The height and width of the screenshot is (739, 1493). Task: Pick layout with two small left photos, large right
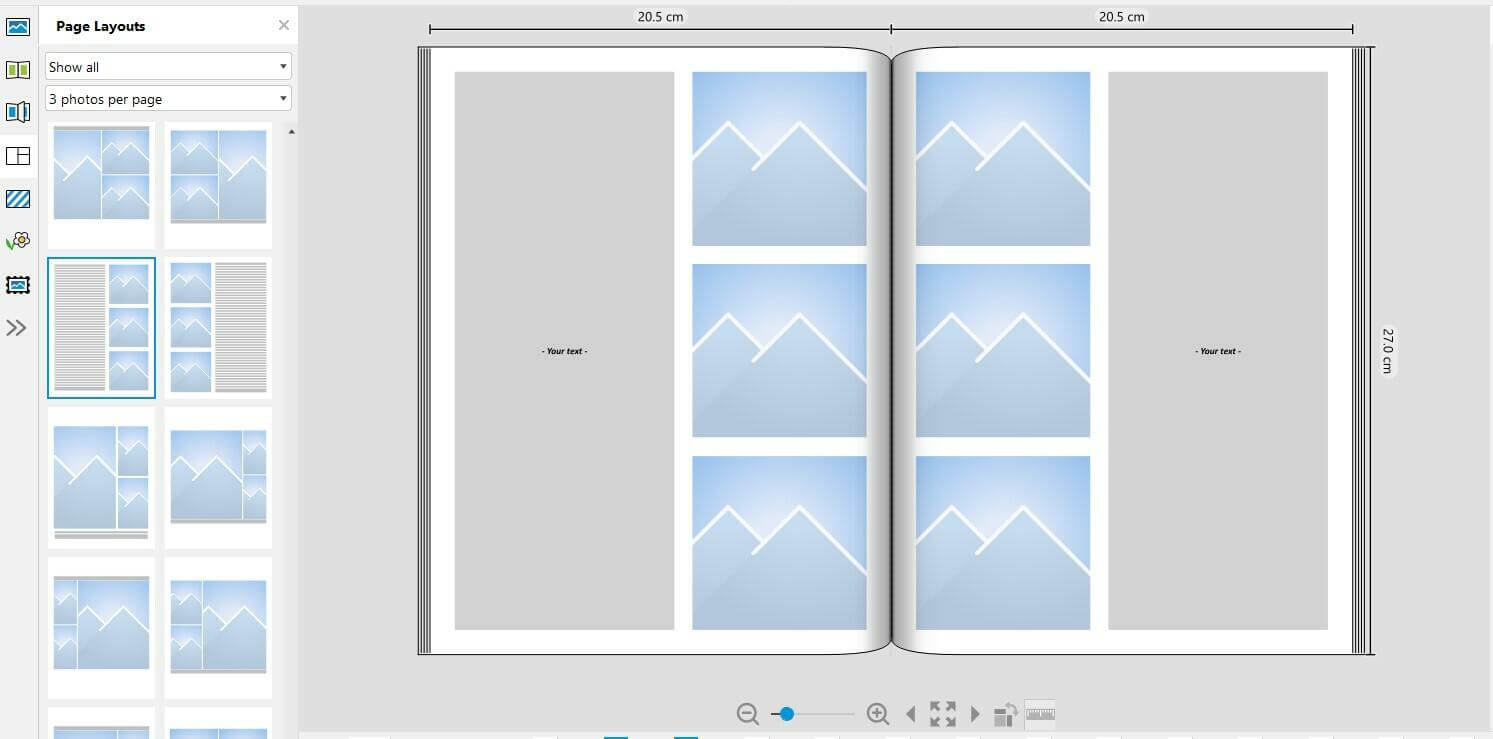click(101, 628)
